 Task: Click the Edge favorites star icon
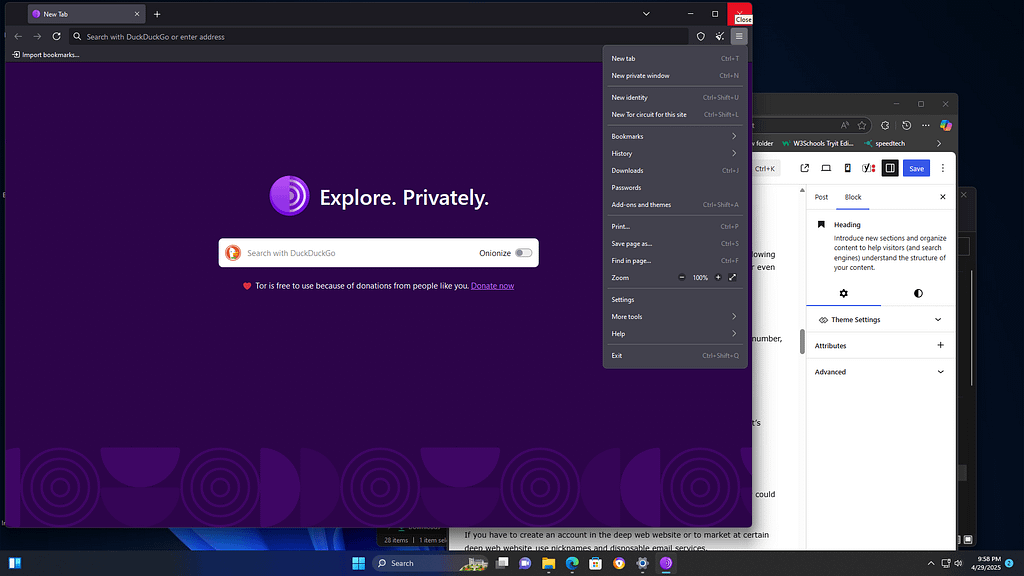click(x=862, y=125)
